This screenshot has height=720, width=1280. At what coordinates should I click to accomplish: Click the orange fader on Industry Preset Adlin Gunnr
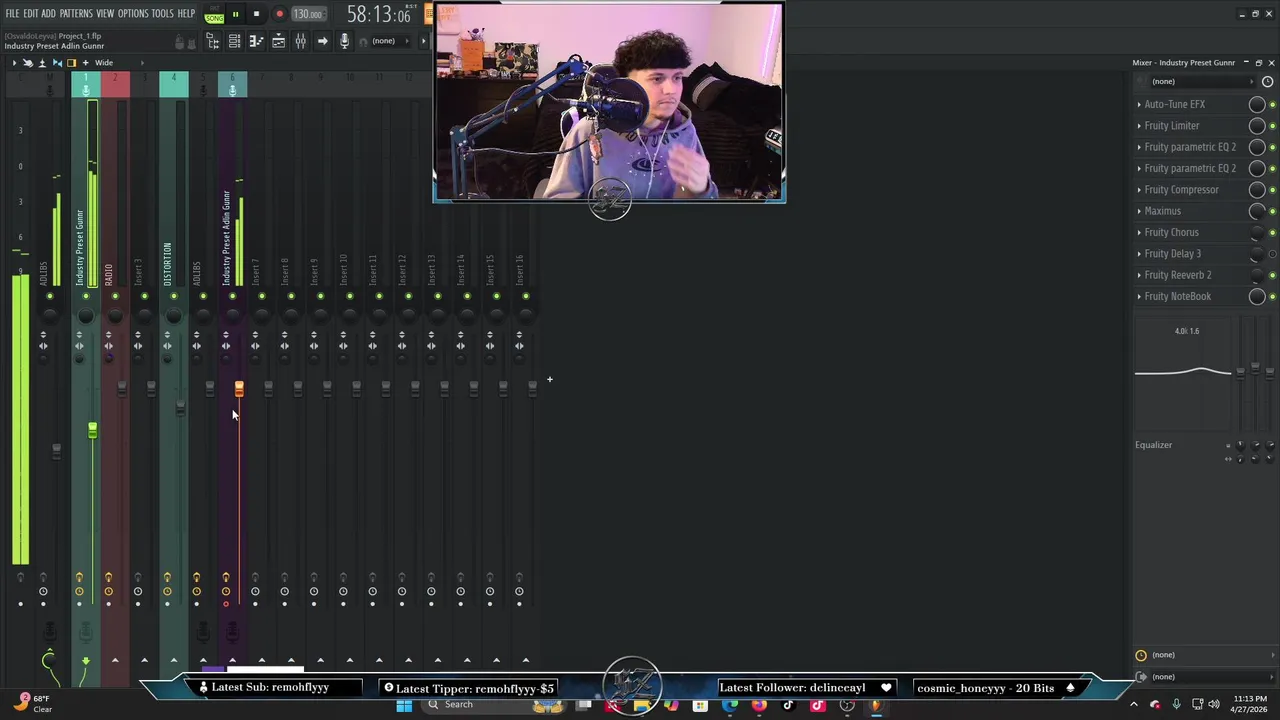coord(239,388)
